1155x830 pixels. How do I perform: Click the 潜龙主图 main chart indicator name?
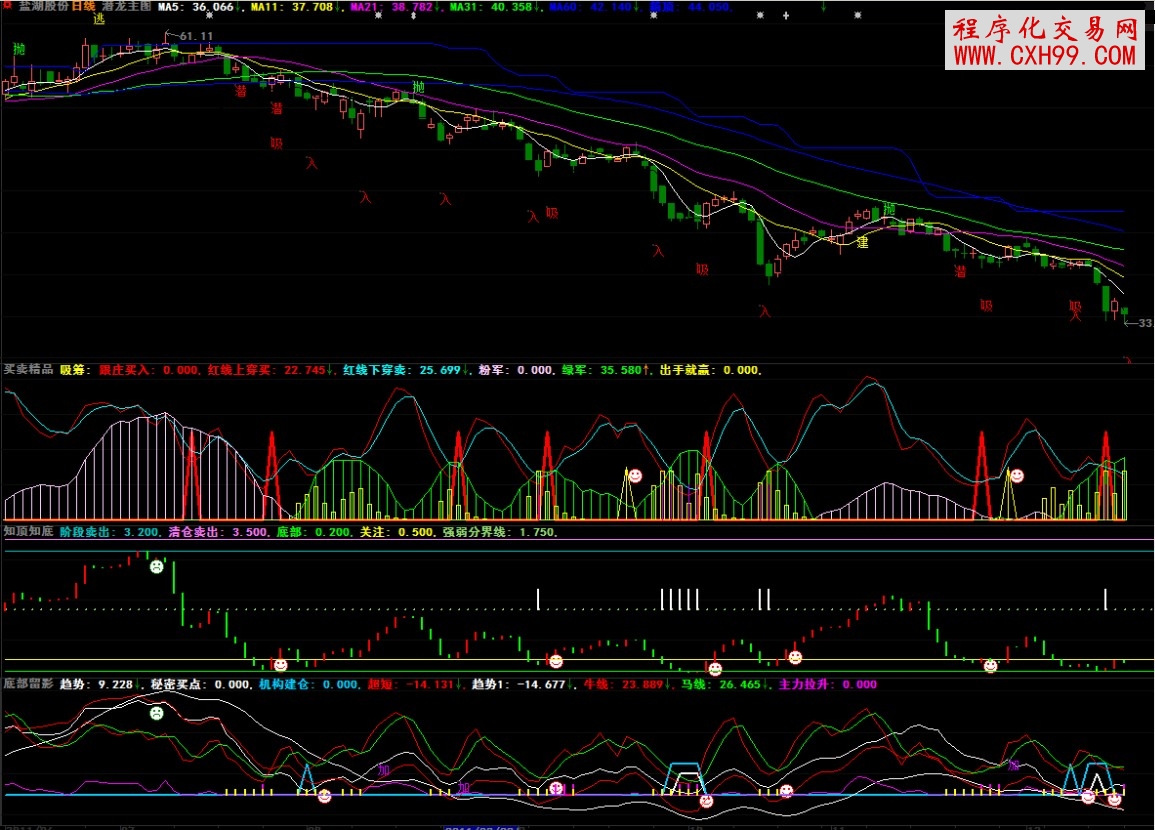(x=126, y=6)
